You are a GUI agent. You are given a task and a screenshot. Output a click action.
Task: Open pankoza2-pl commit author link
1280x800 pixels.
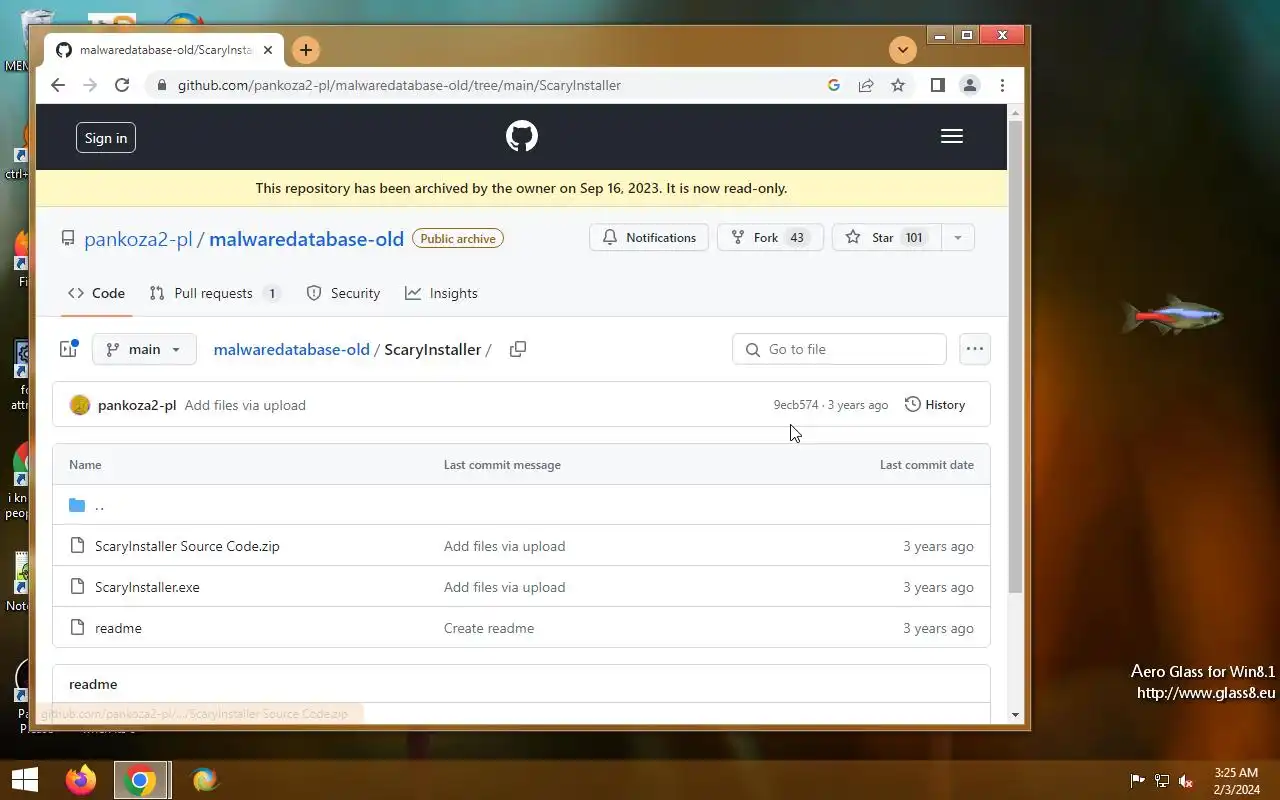pyautogui.click(x=137, y=405)
